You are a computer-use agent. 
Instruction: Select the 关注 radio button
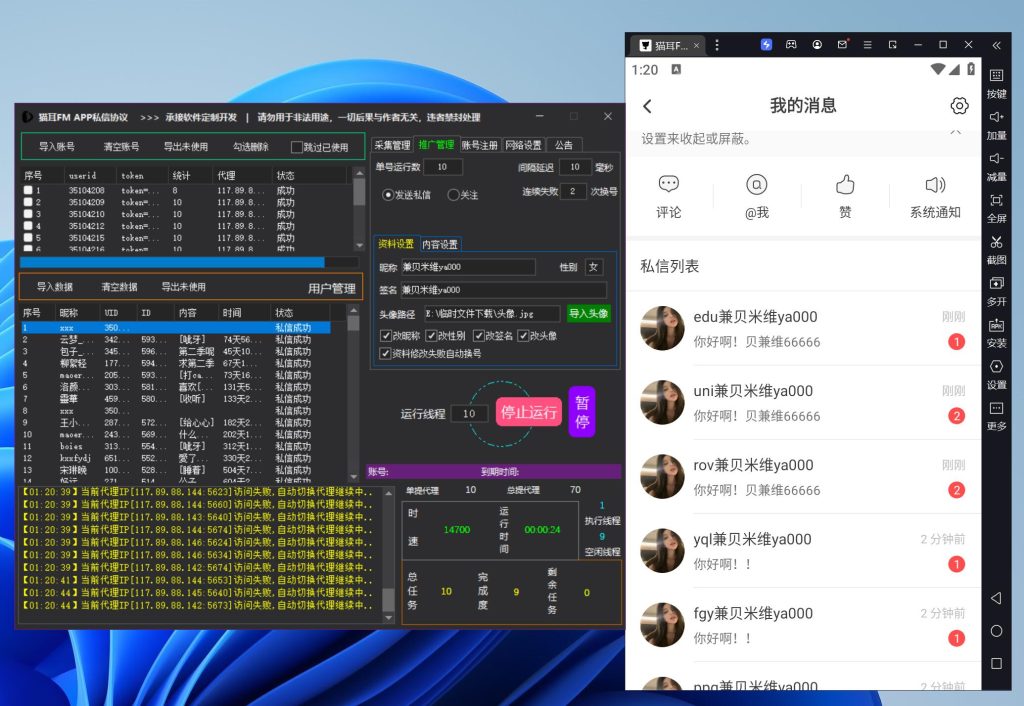coord(453,195)
